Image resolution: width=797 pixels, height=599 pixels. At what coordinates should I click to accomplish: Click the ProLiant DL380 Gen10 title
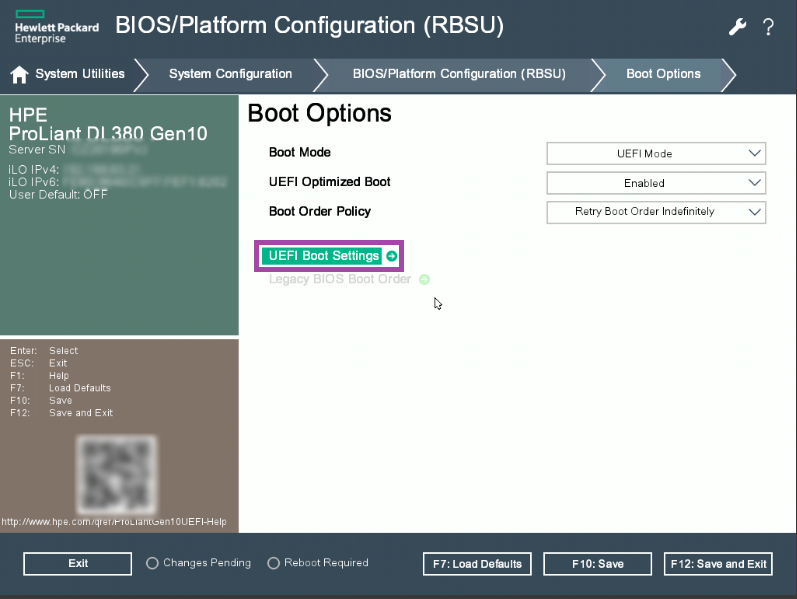(108, 134)
